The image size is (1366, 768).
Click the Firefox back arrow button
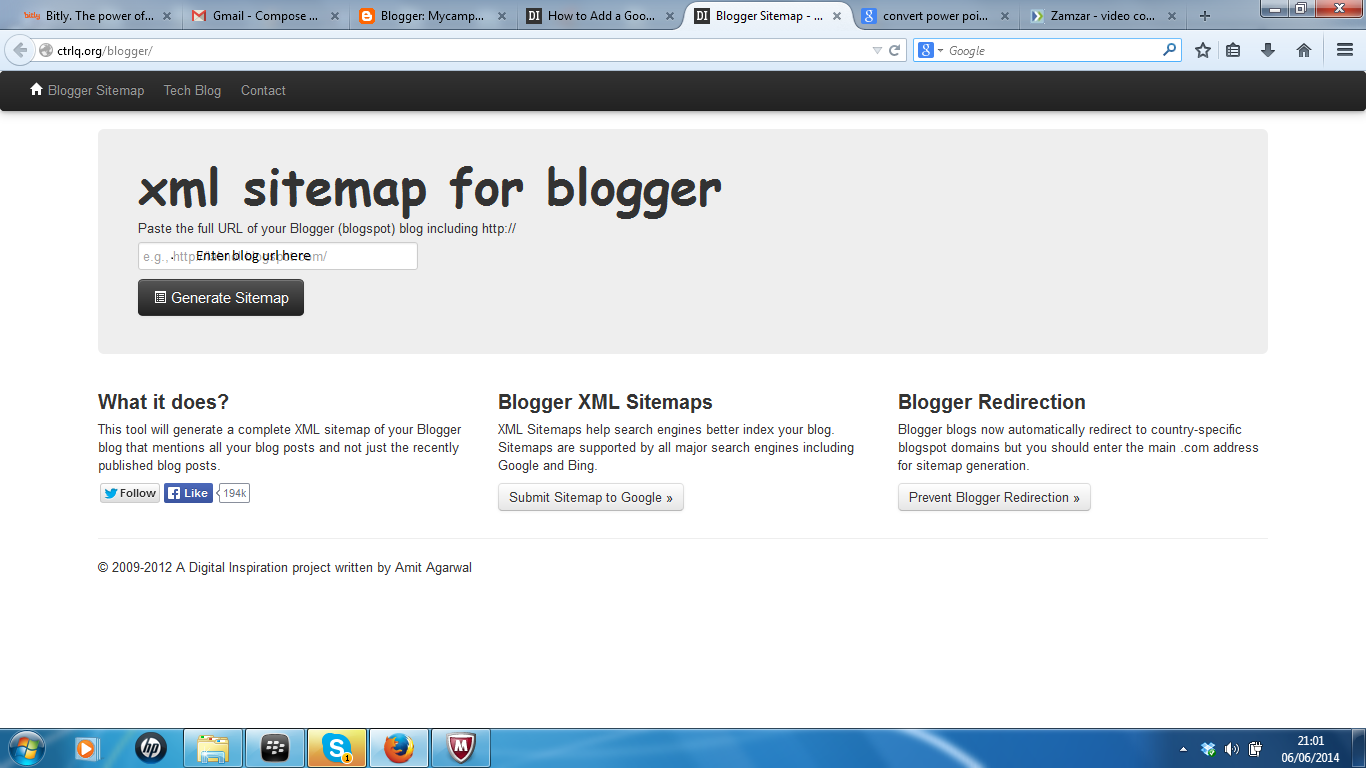pyautogui.click(x=20, y=50)
